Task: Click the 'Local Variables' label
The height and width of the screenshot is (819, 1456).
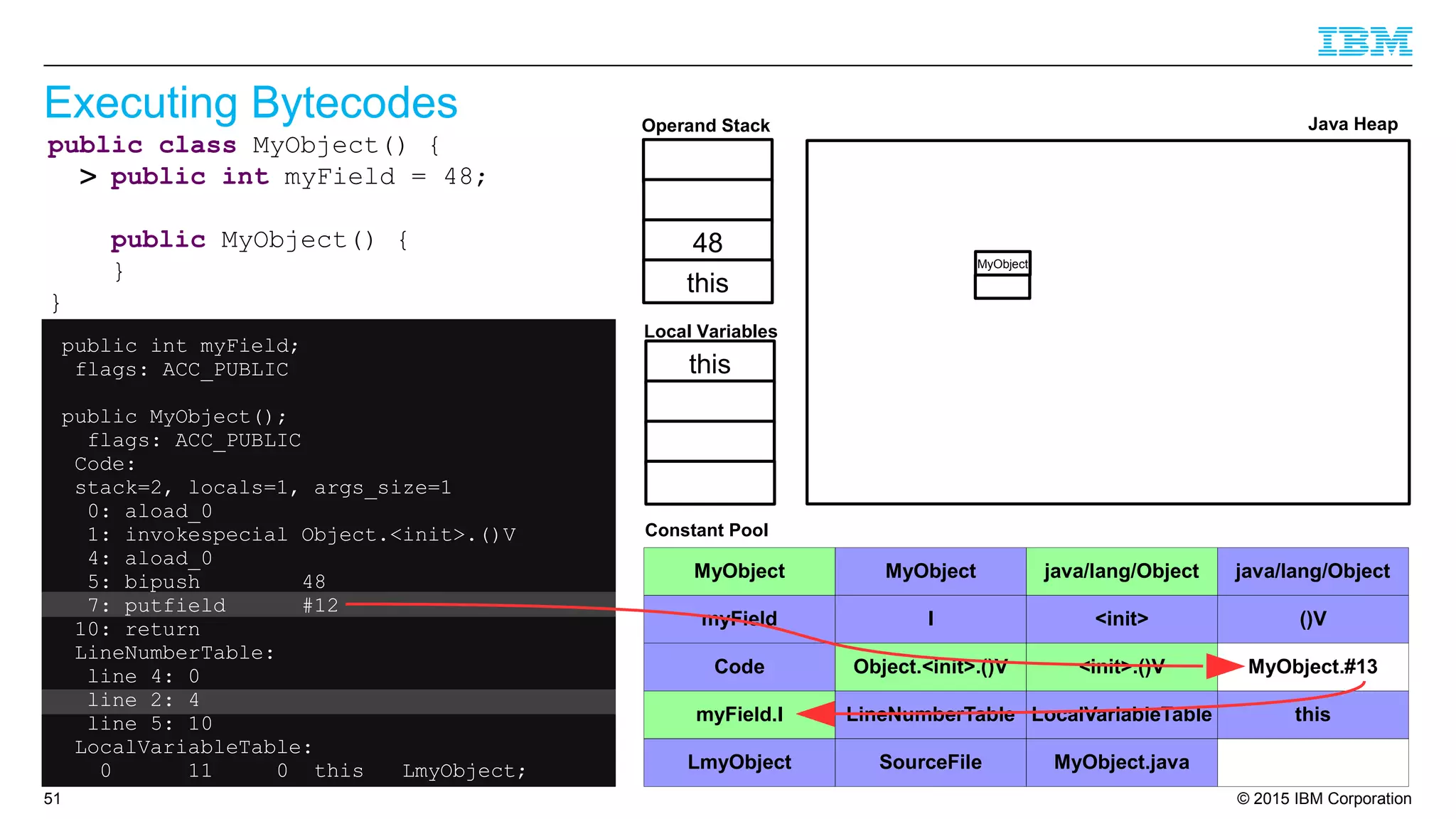Action: pos(710,331)
